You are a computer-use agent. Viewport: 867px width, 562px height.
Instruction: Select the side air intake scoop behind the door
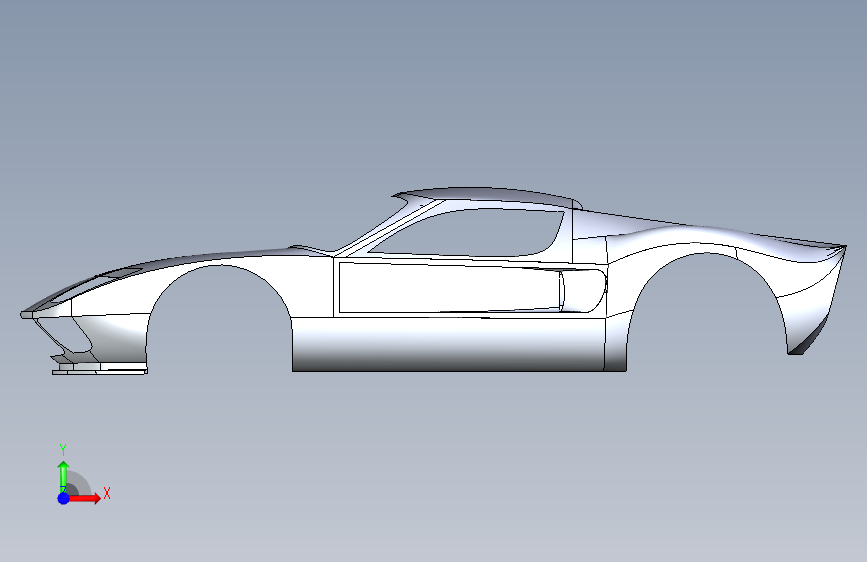pyautogui.click(x=583, y=290)
